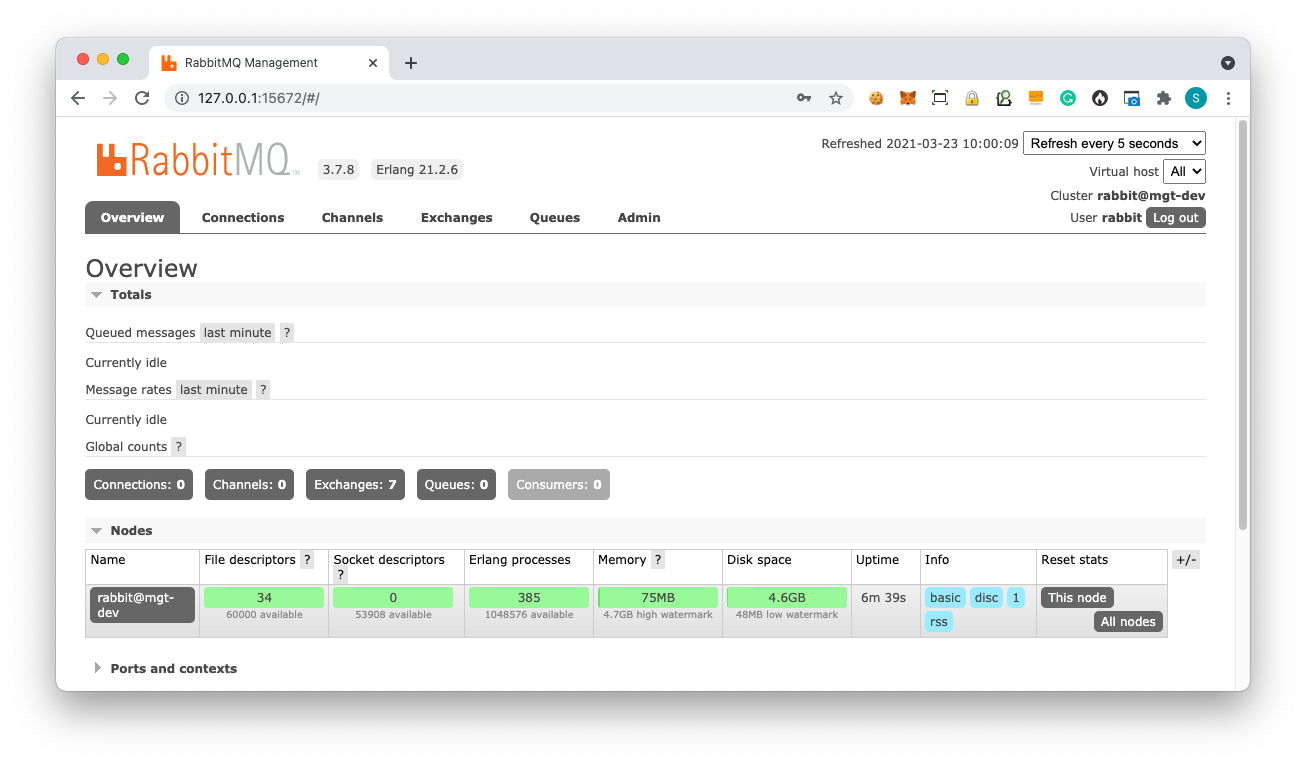Click the Disk space 4.6GB bar
The width and height of the screenshot is (1306, 765).
787,598
